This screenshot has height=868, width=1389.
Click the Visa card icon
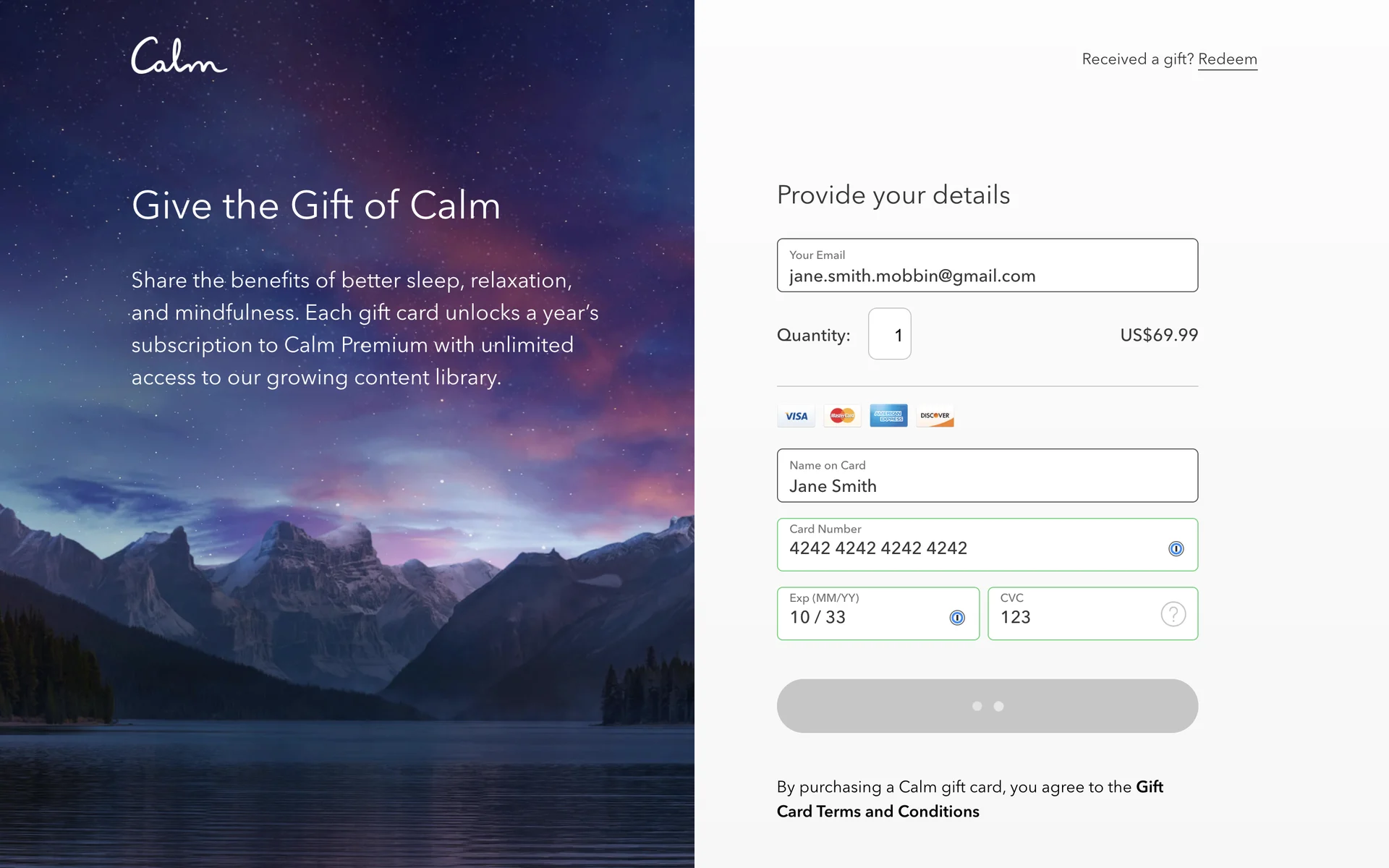(x=796, y=416)
